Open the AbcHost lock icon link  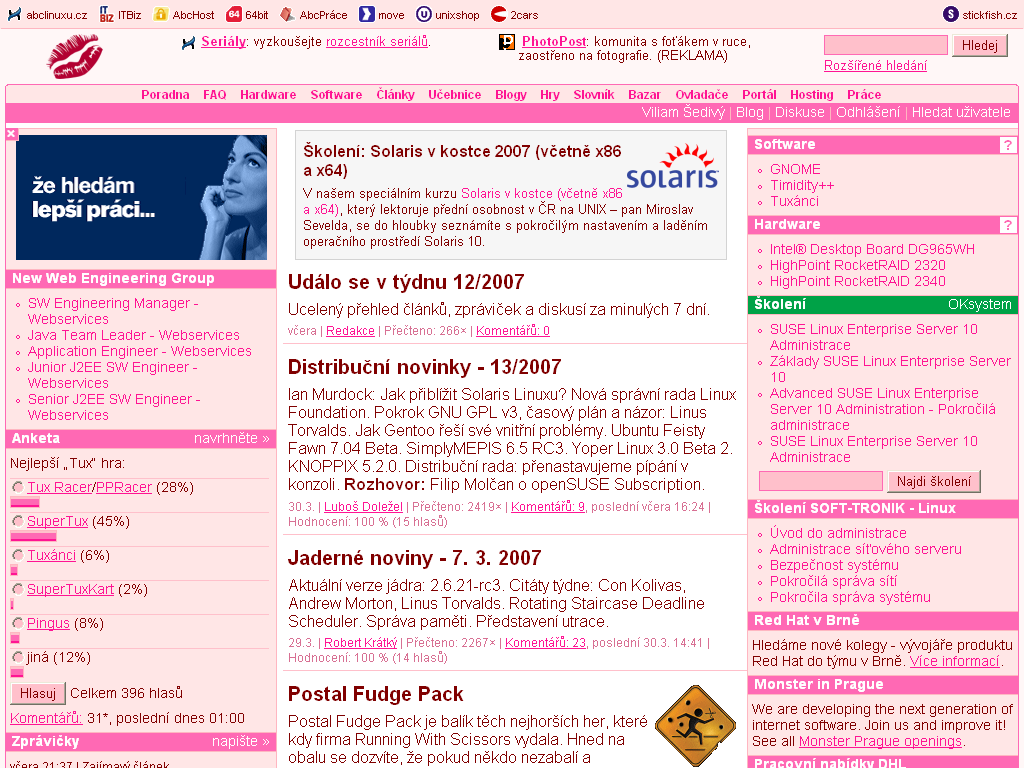tap(160, 14)
